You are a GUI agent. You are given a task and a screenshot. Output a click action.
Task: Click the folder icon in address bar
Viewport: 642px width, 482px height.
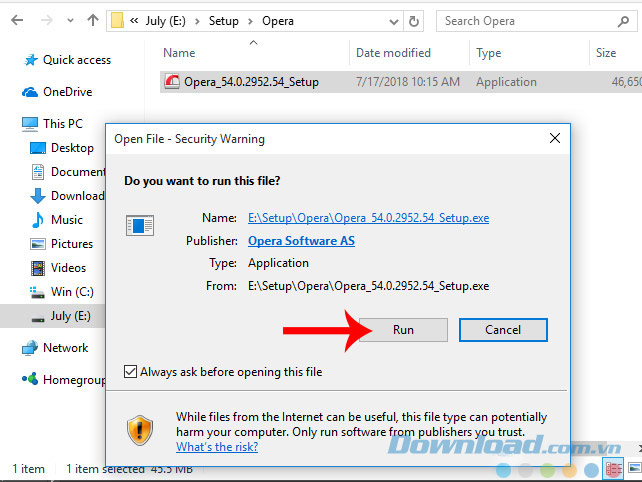[x=117, y=20]
